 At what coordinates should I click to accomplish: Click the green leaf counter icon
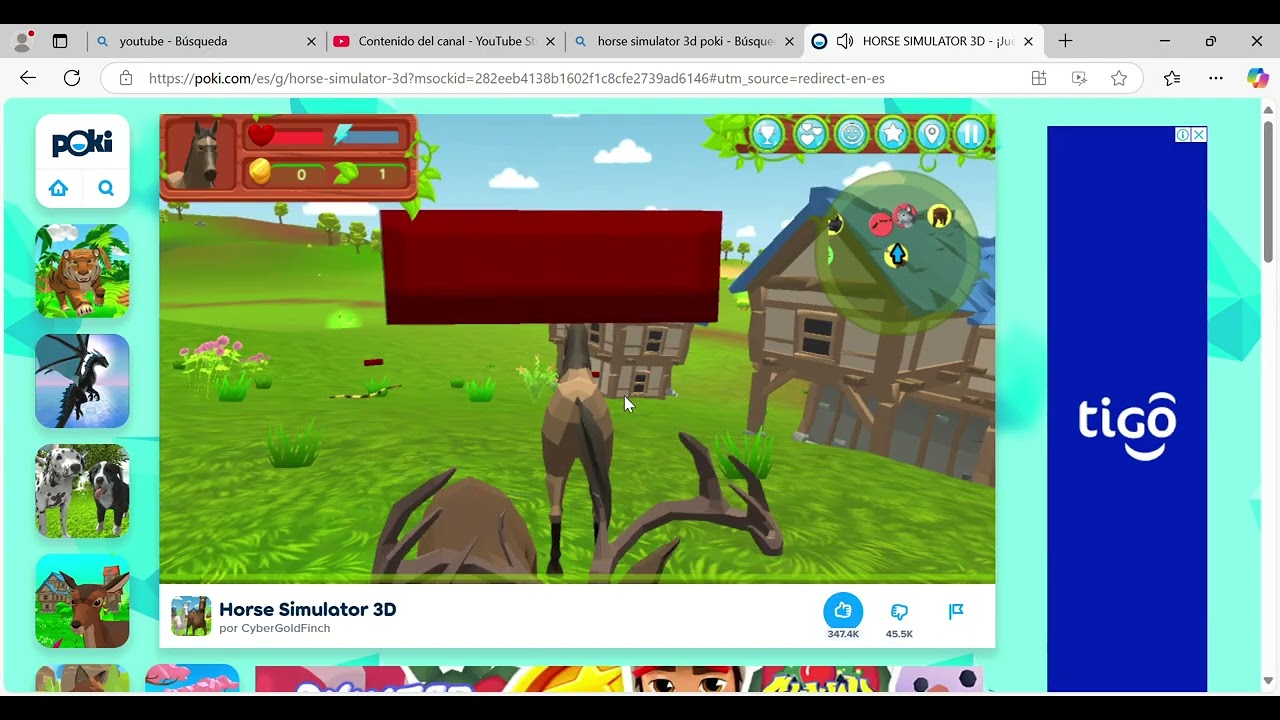tap(345, 173)
